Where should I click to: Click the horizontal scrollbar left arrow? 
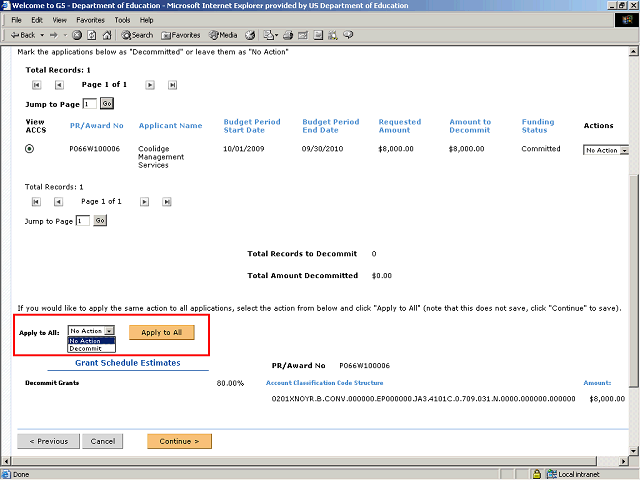(6, 461)
